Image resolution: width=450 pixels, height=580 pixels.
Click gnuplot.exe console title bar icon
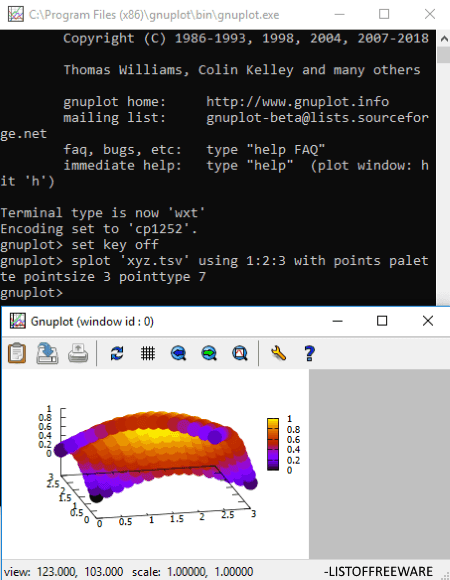pos(16,14)
